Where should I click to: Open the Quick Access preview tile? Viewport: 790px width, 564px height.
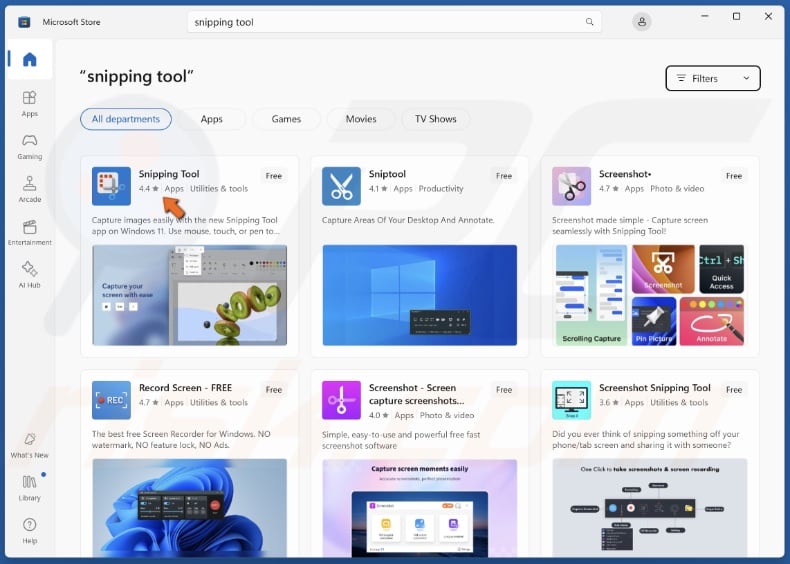coord(721,269)
